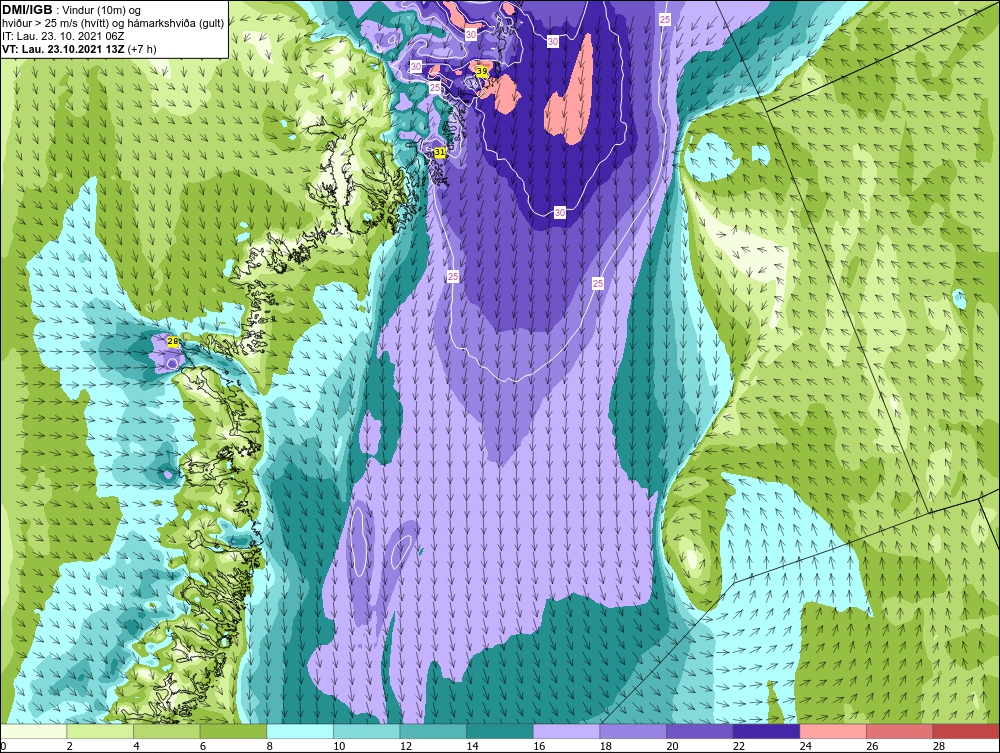Select the 8–10 m/s light cyan legend swatch
The width and height of the screenshot is (1000, 753).
click(300, 731)
